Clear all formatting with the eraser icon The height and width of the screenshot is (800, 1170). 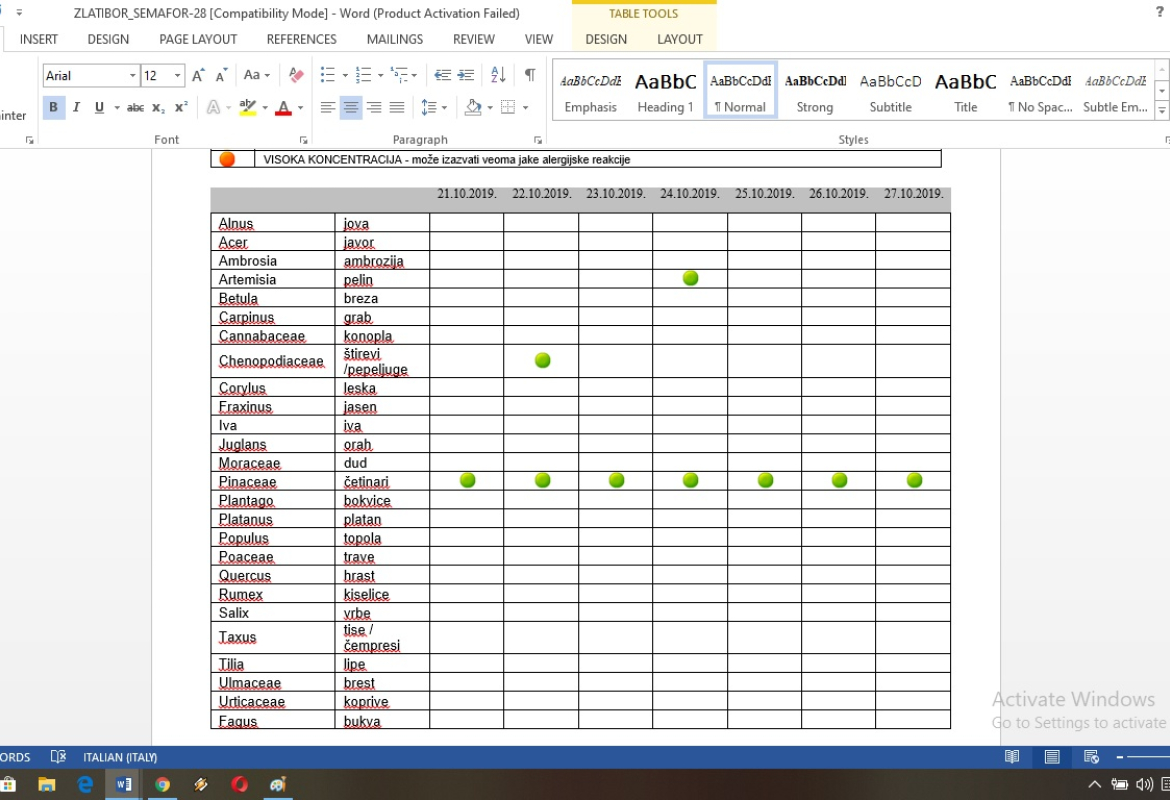[x=296, y=75]
